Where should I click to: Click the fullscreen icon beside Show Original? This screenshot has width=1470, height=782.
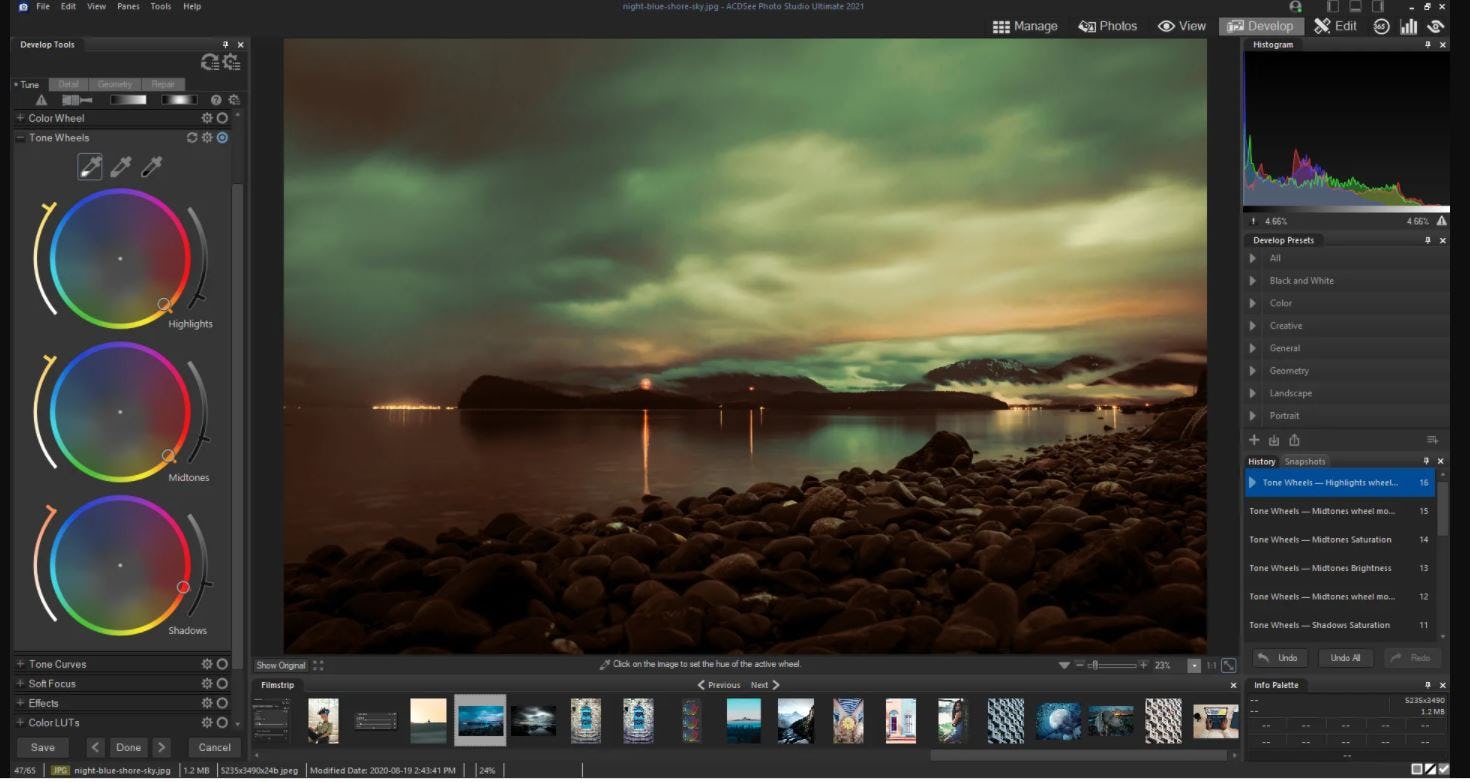(x=319, y=665)
